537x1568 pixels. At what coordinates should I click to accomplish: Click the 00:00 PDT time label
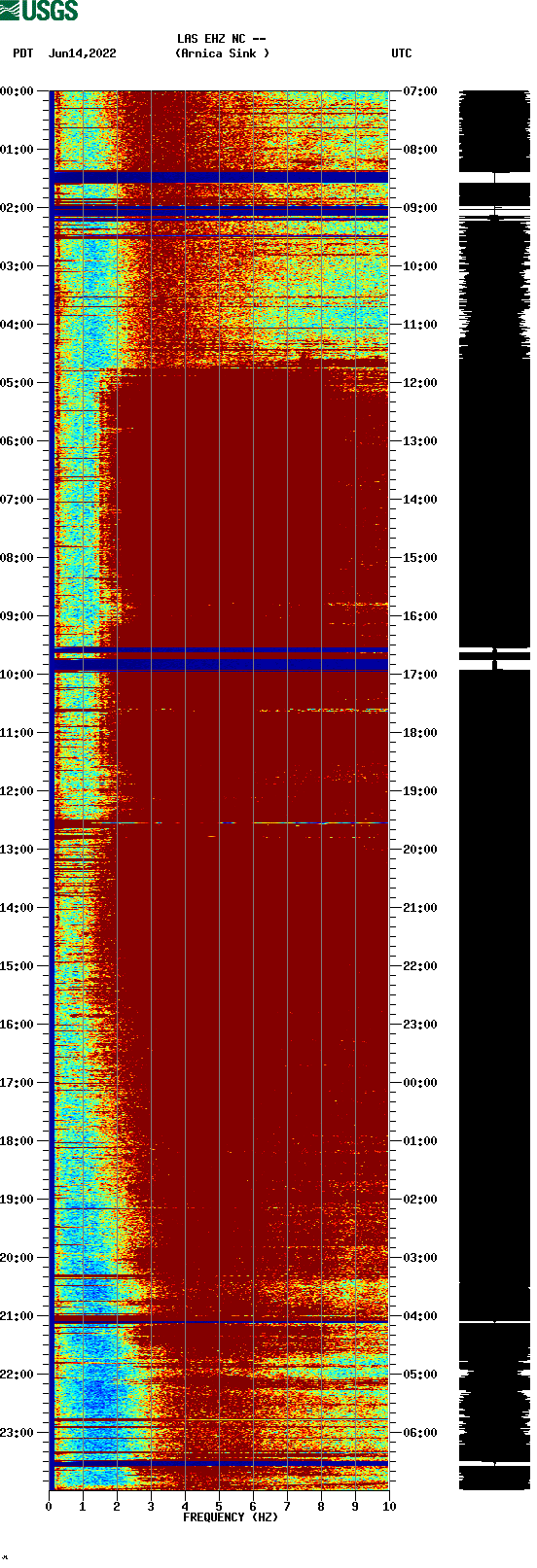point(17,91)
